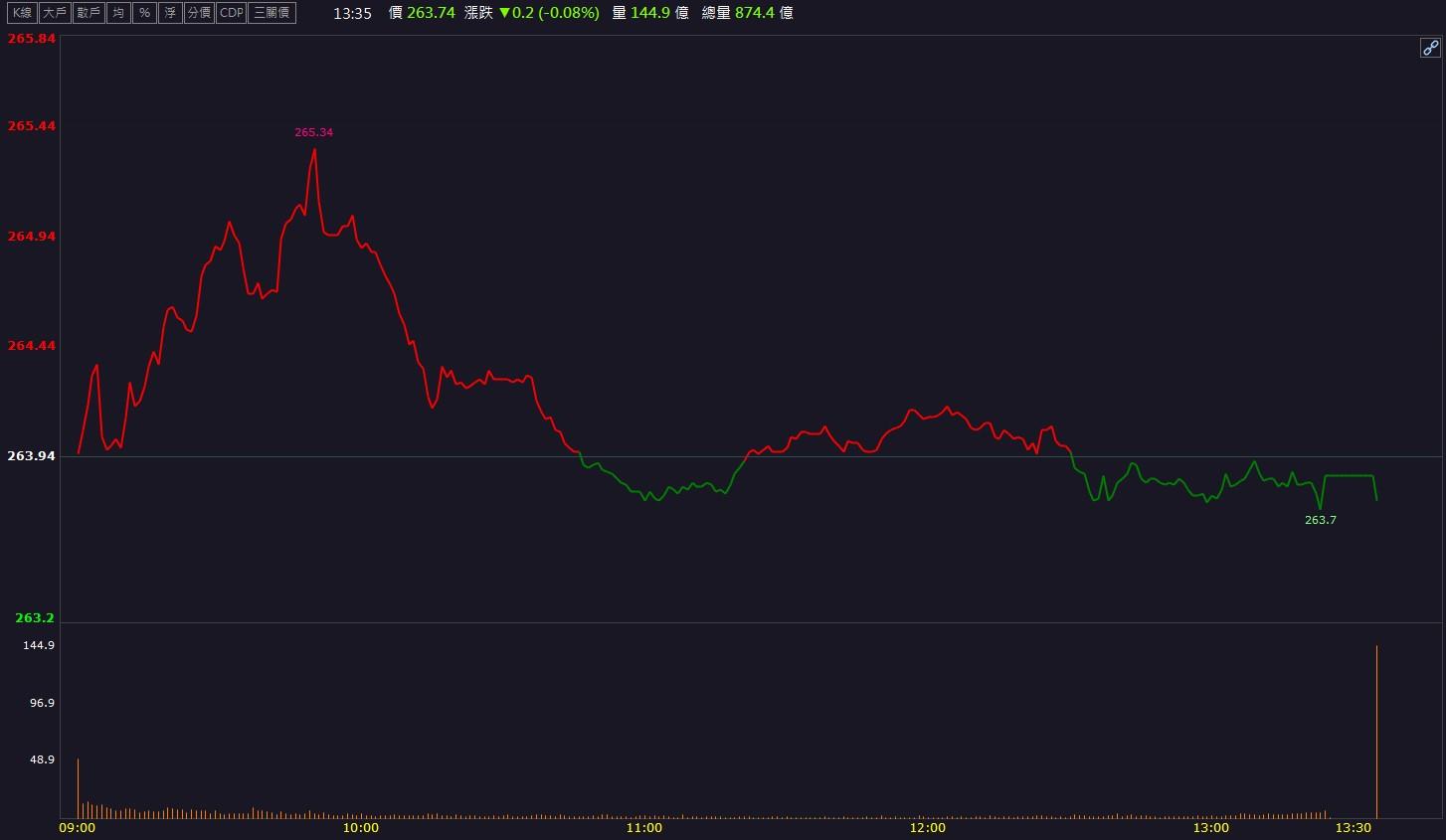The width and height of the screenshot is (1446, 840).
Task: Click the tall closing volume bar at 13:30
Action: pyautogui.click(x=1376, y=732)
